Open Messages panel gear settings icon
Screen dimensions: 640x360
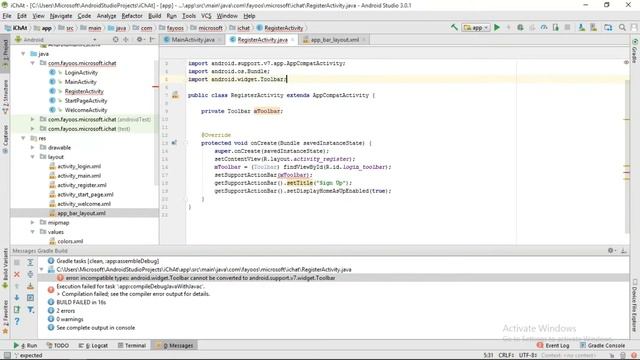click(x=611, y=251)
